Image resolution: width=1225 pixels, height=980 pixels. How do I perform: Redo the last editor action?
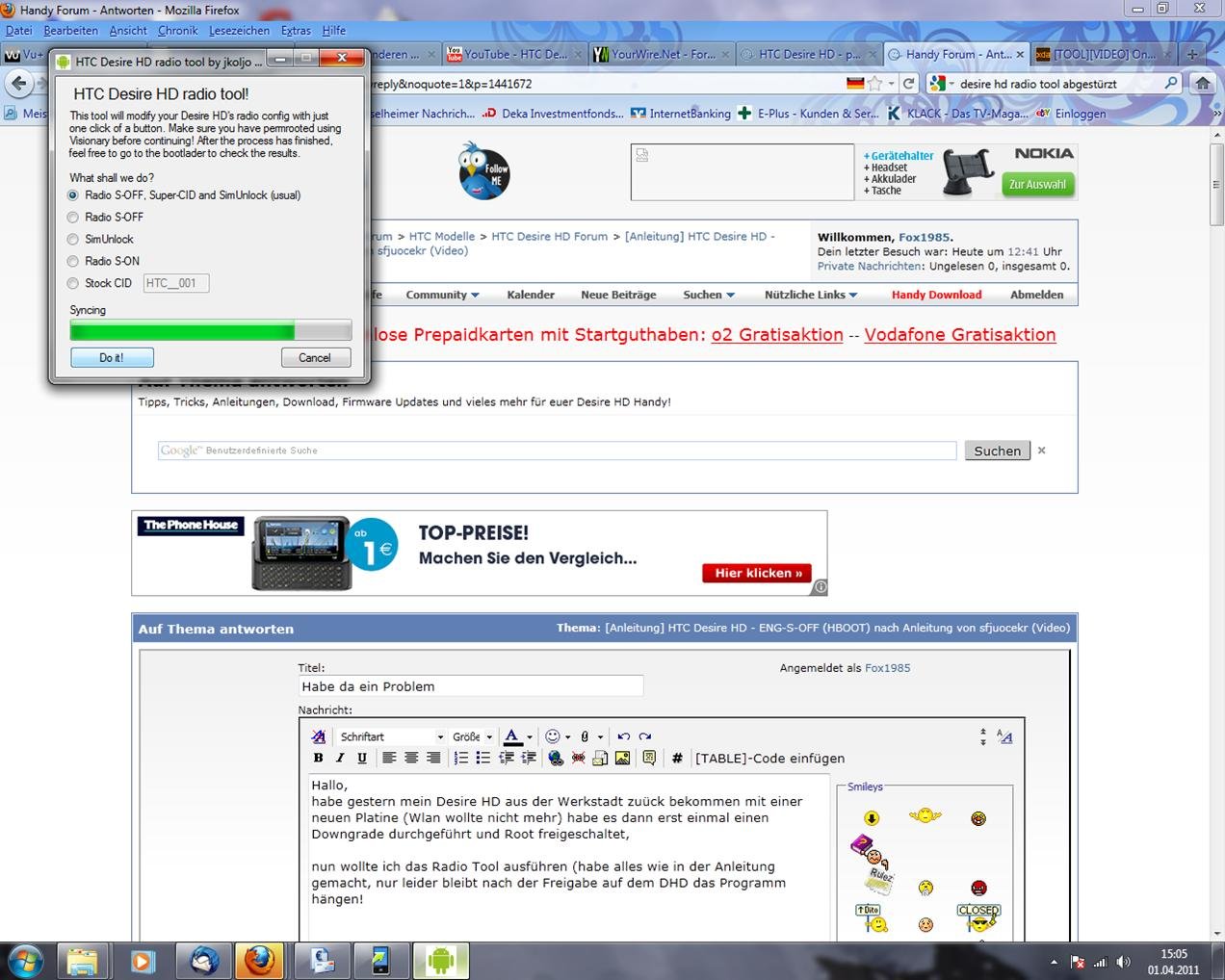645,736
